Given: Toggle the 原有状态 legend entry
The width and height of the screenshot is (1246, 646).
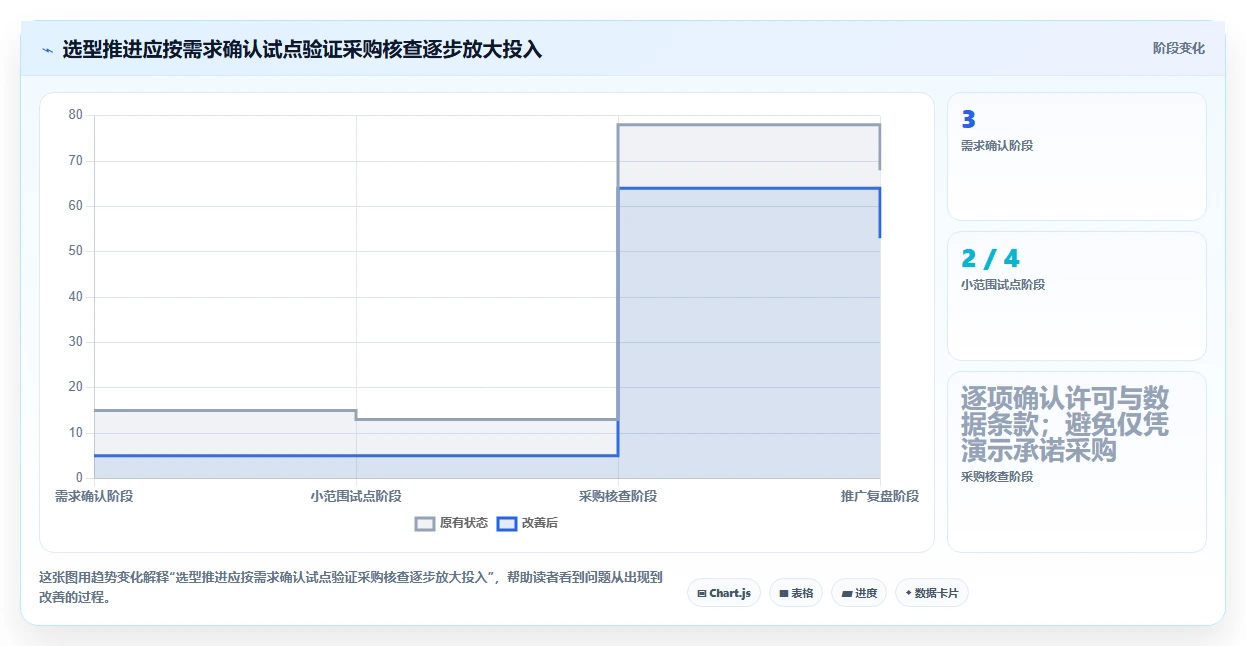Looking at the screenshot, I should coord(451,523).
